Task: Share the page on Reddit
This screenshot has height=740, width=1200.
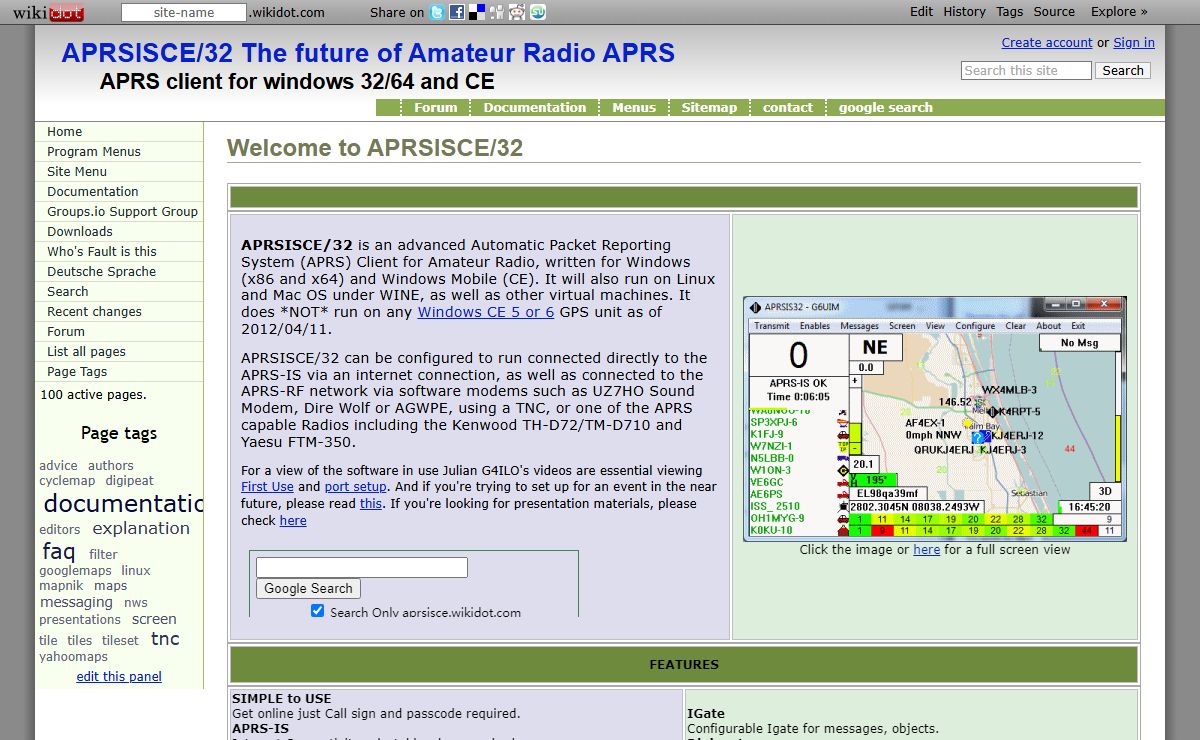Action: point(517,12)
